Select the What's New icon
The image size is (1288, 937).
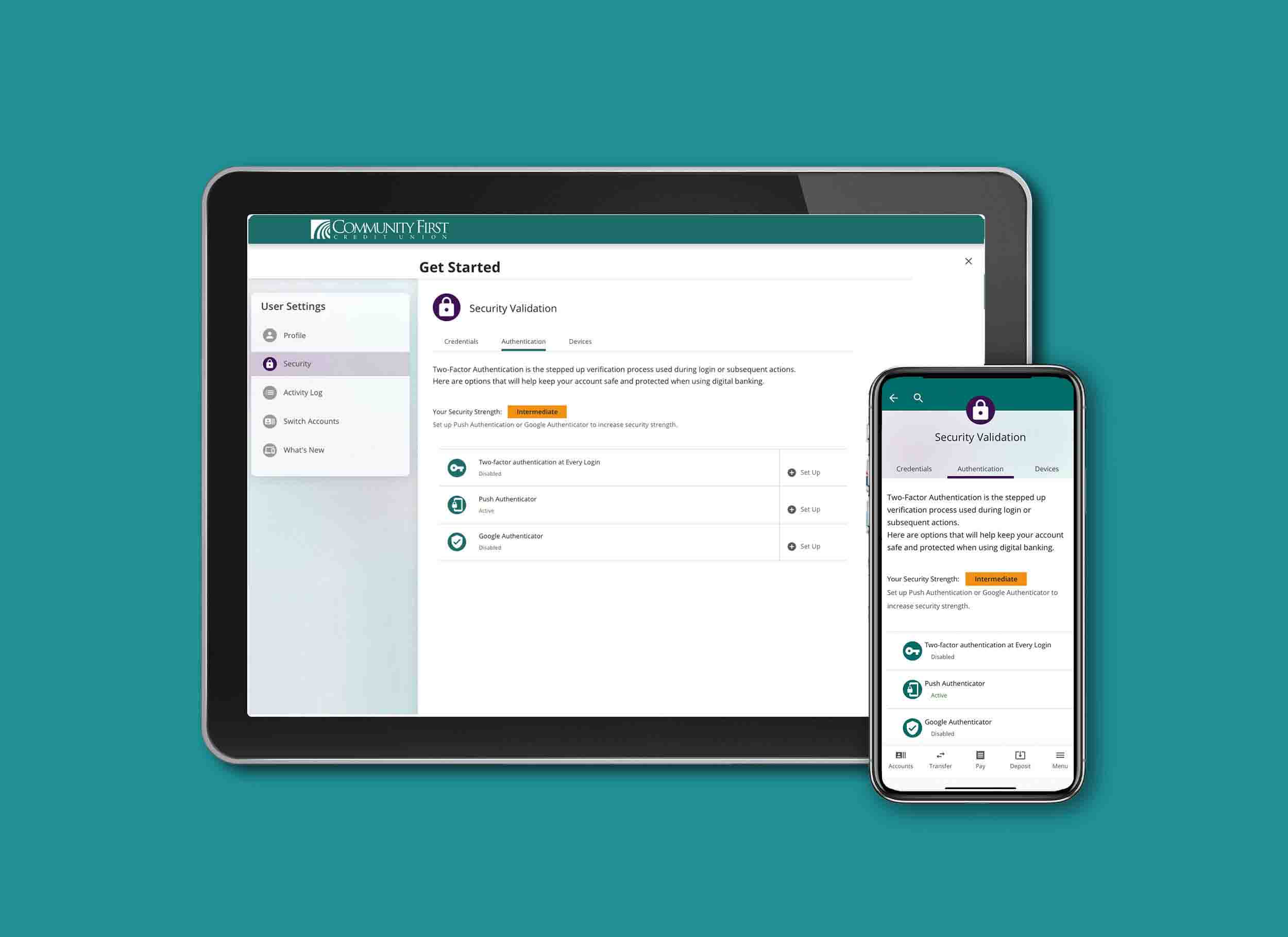(273, 450)
